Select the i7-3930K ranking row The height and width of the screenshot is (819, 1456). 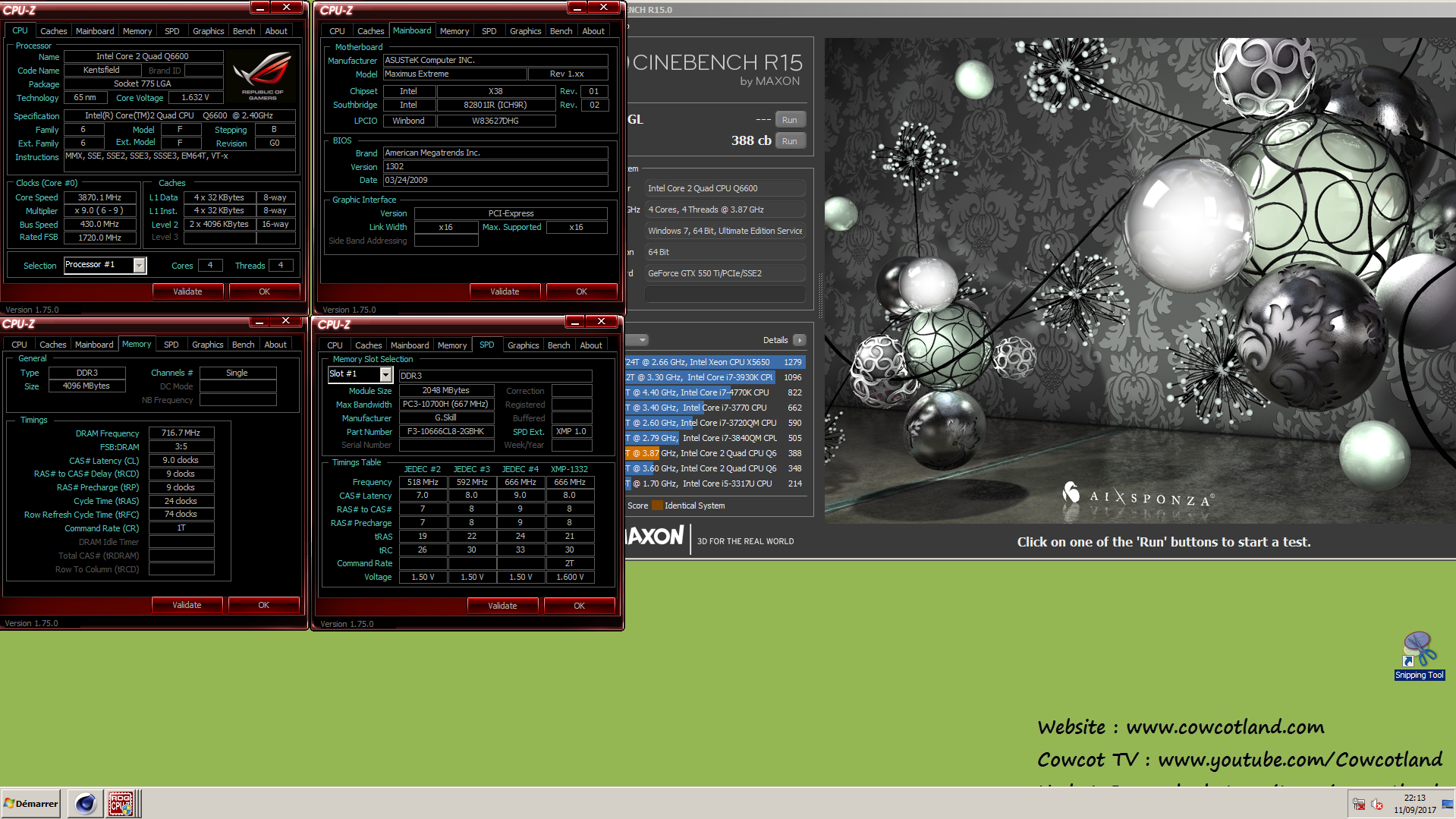coord(715,377)
